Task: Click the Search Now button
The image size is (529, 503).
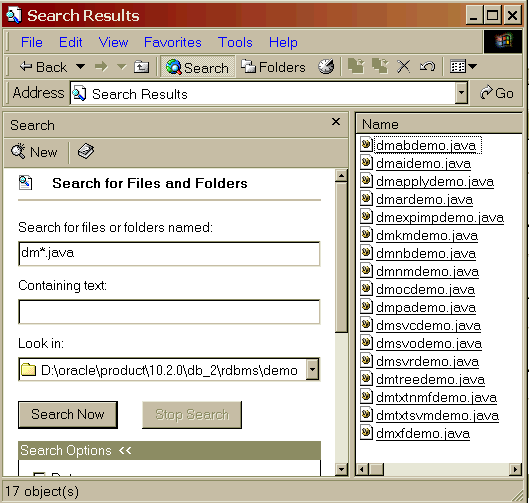Action: coord(68,415)
